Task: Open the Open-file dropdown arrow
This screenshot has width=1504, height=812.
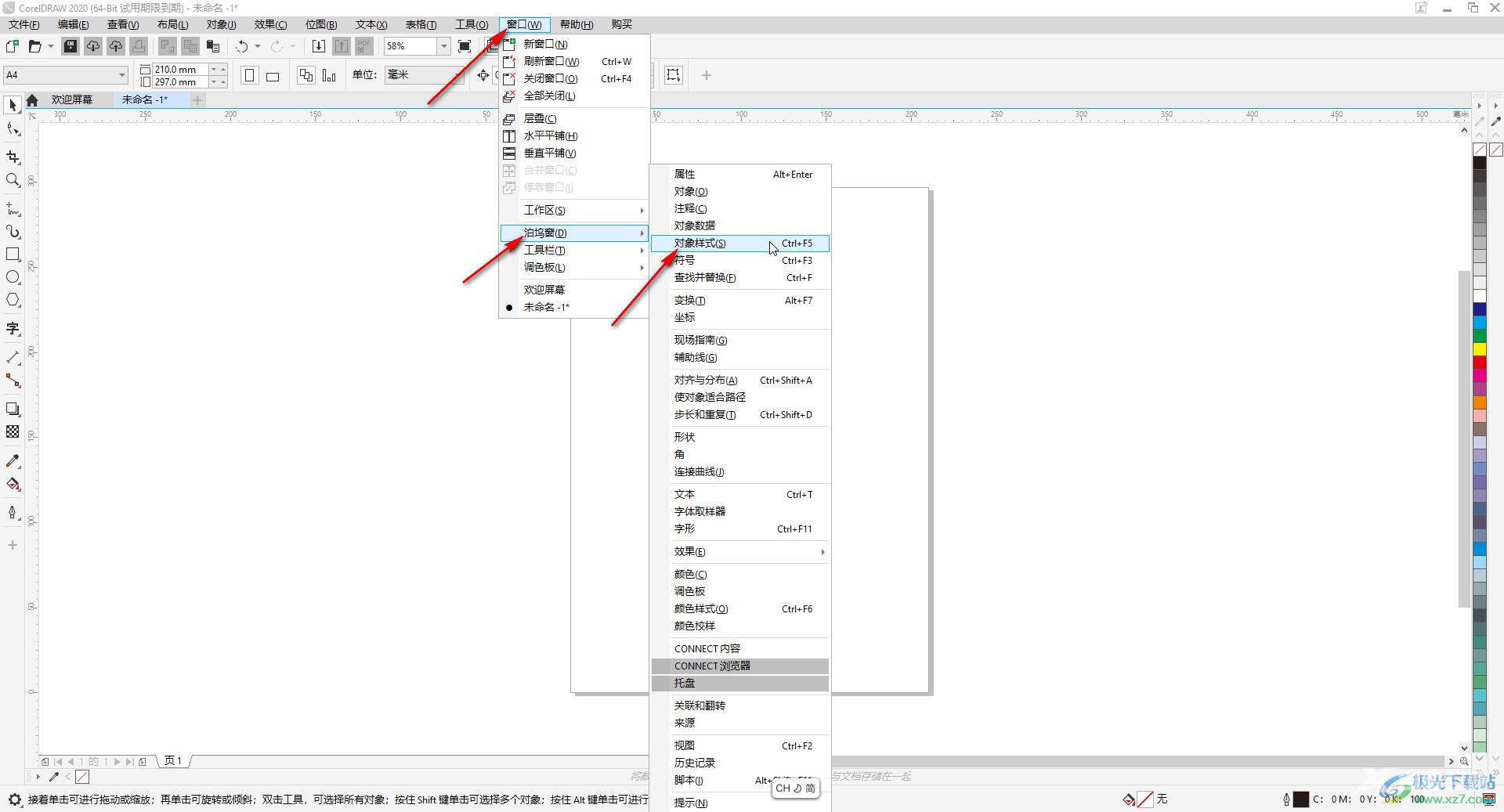Action: [x=51, y=46]
